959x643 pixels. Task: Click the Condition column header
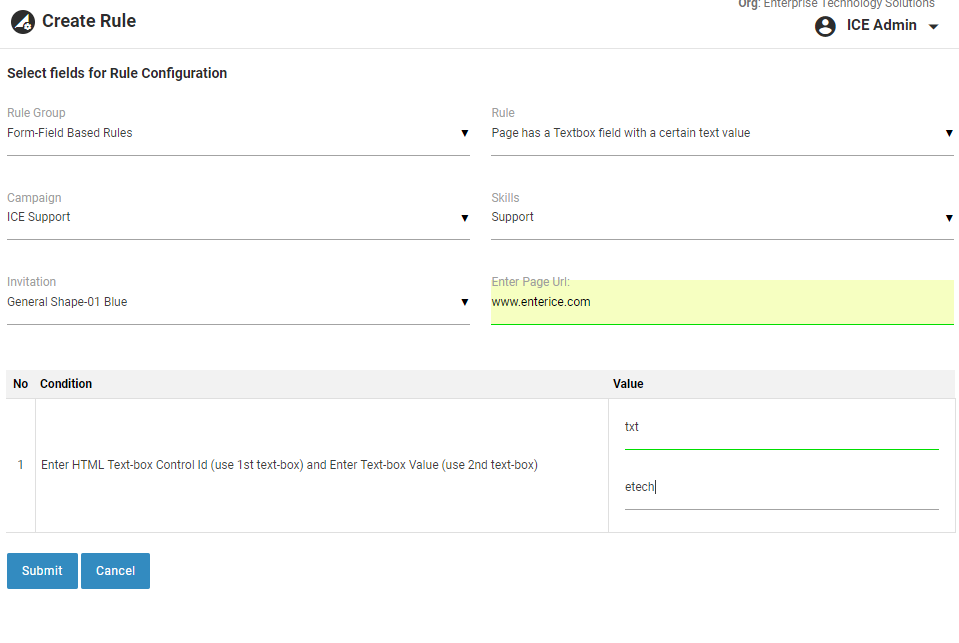(x=66, y=384)
